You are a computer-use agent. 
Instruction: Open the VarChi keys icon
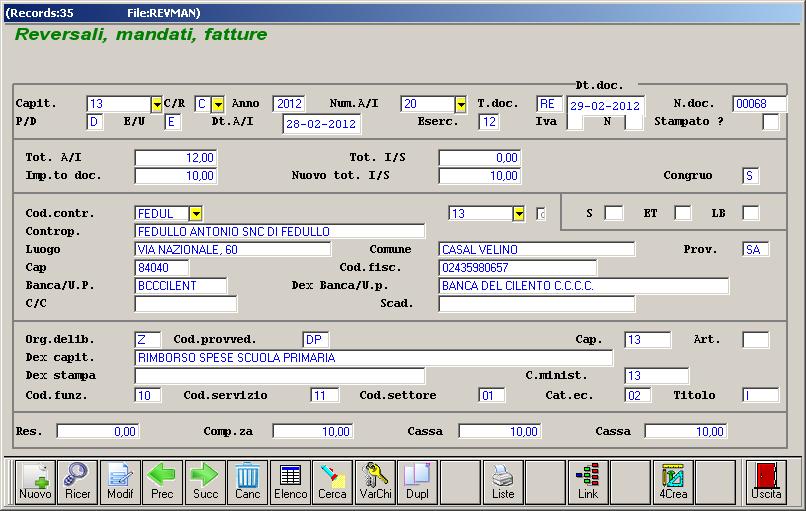(375, 482)
